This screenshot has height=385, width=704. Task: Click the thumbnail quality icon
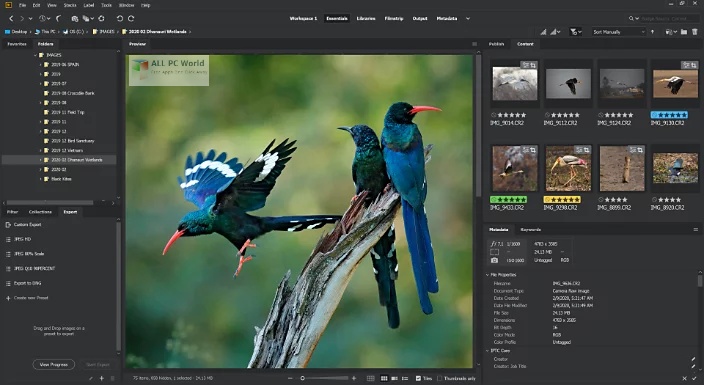543,32
